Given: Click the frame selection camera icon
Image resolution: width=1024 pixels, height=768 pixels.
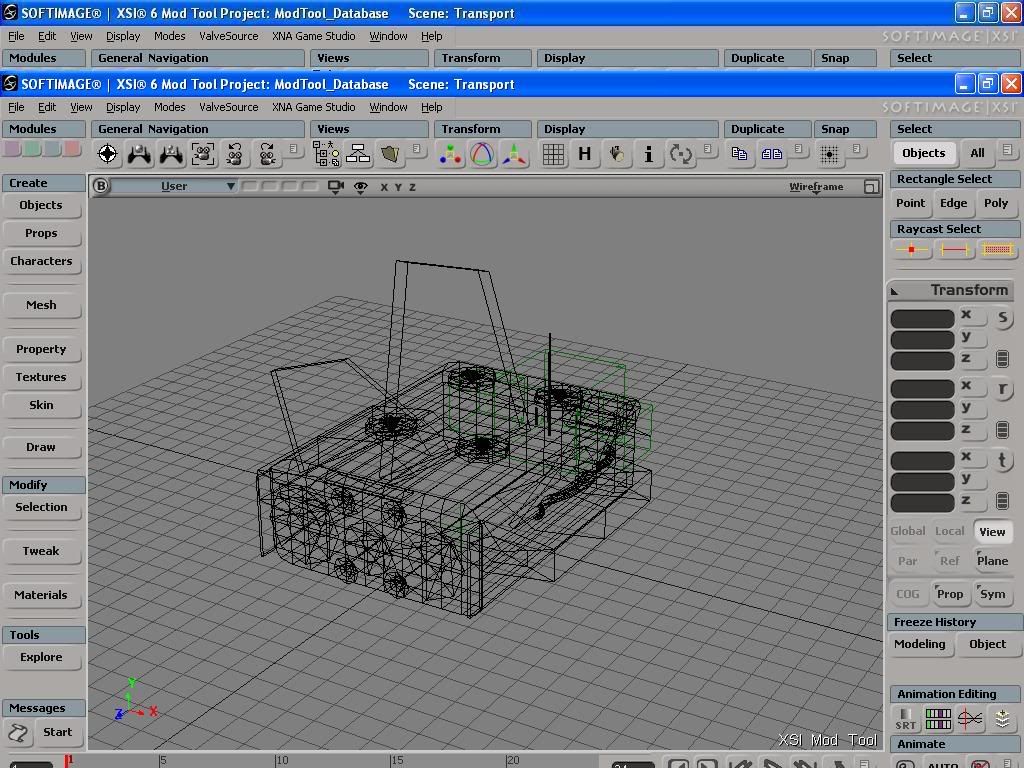Looking at the screenshot, I should click(203, 154).
